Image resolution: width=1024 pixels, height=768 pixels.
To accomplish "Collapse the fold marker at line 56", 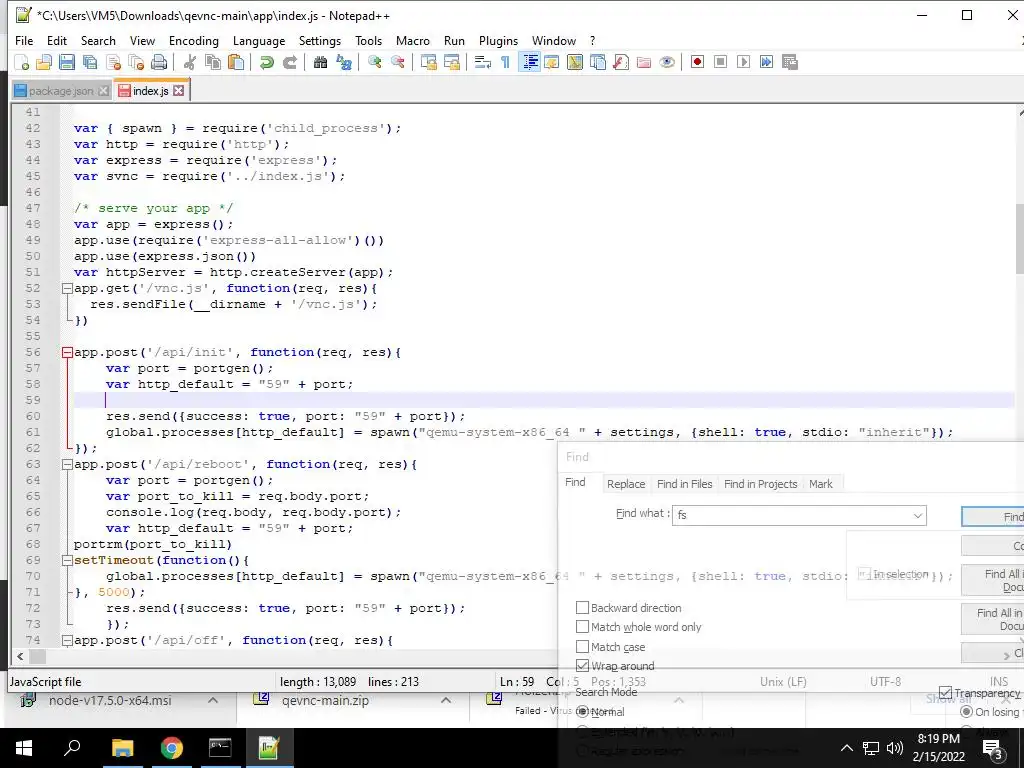I will [x=67, y=353].
